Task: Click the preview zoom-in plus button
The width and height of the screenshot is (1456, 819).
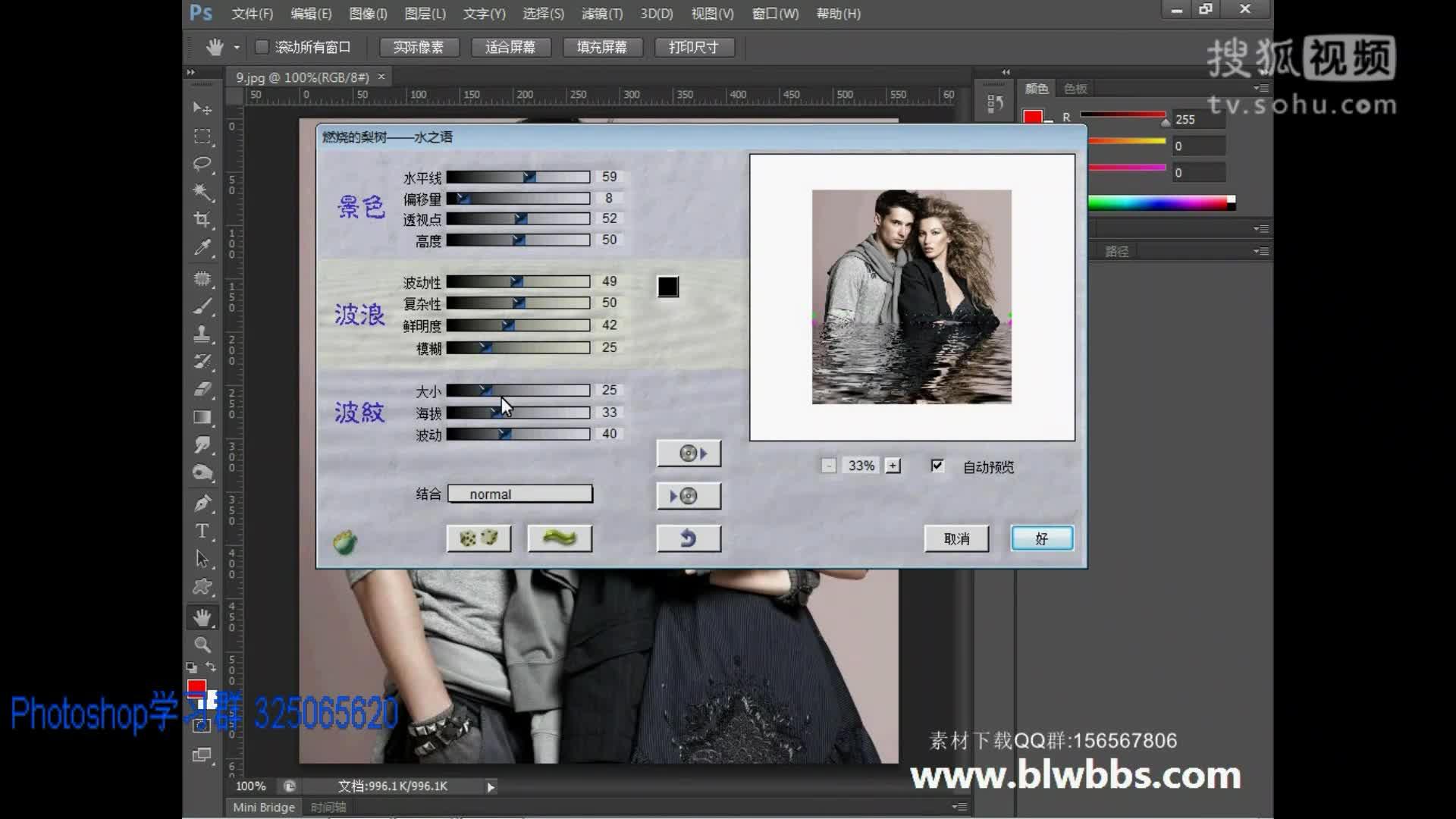Action: 893,466
